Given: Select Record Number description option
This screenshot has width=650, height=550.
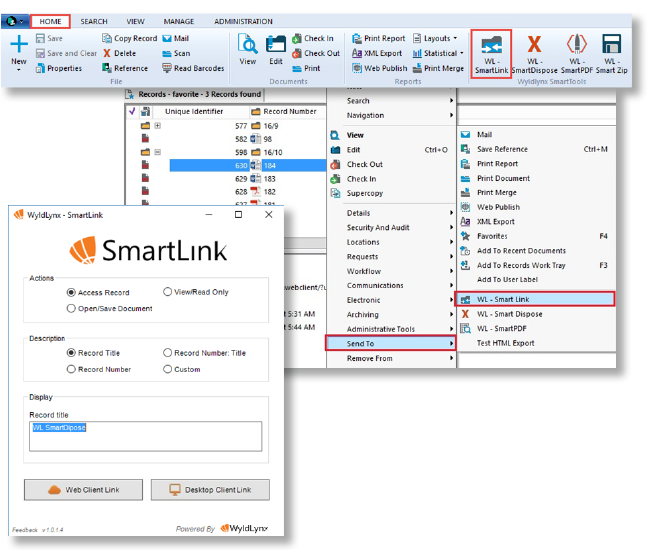Looking at the screenshot, I should pos(71,369).
